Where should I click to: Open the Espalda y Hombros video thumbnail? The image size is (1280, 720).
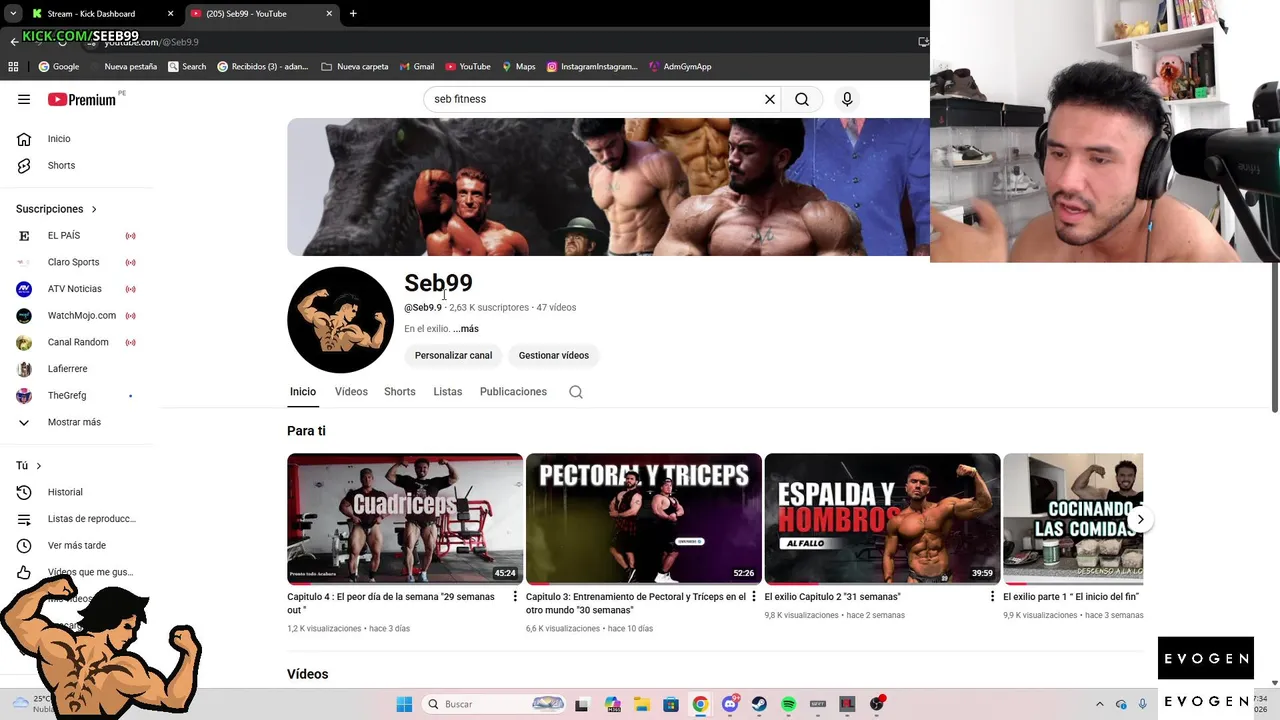pyautogui.click(x=882, y=519)
